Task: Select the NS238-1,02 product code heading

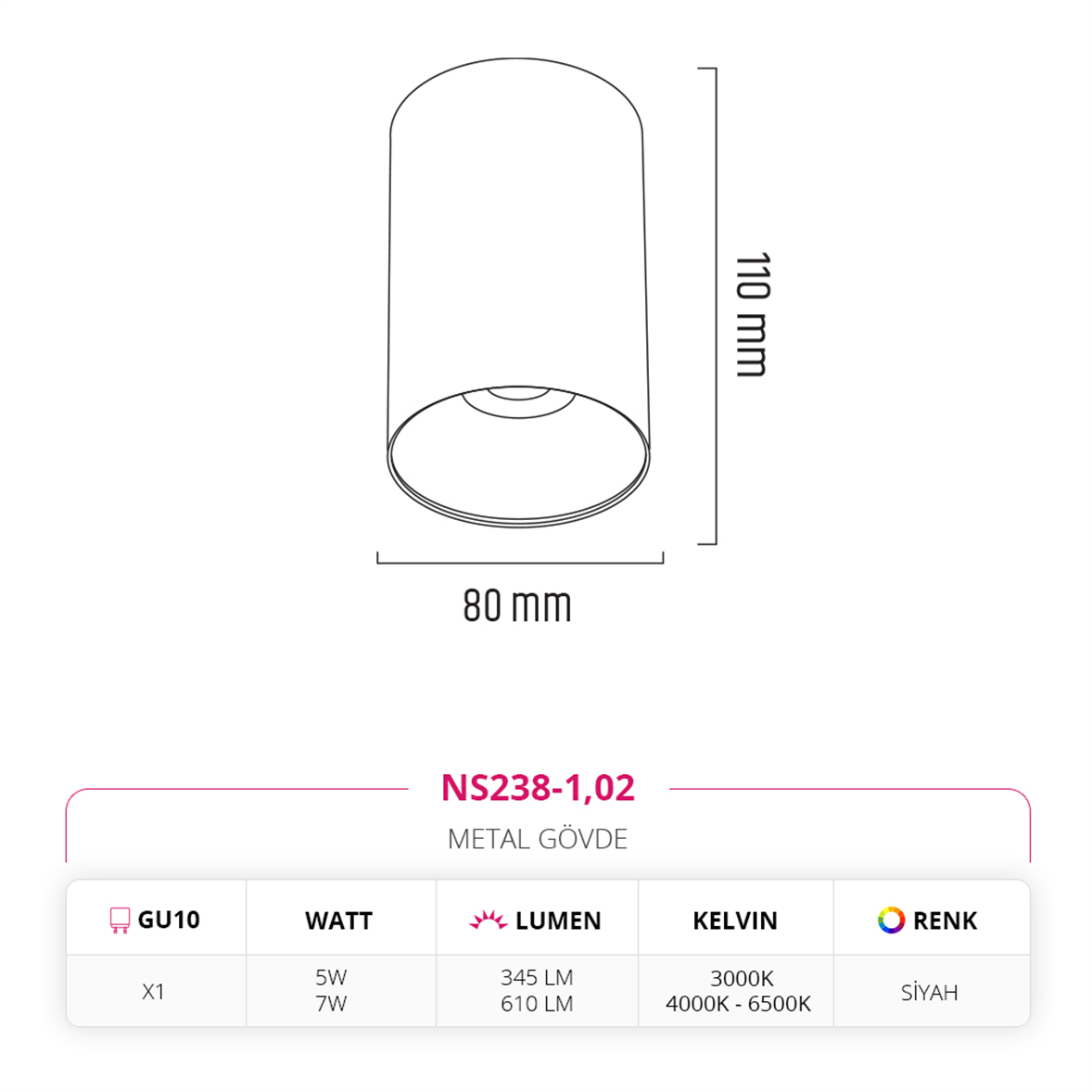Action: [538, 788]
